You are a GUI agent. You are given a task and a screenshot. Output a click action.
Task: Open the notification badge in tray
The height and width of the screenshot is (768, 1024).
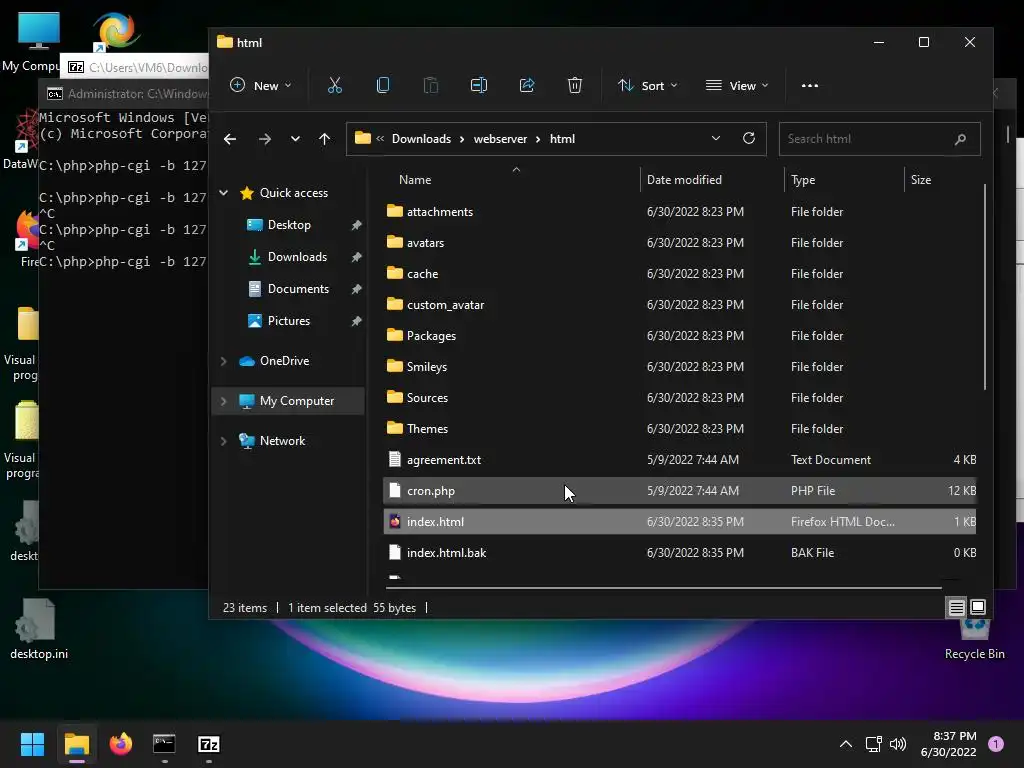pyautogui.click(x=996, y=744)
